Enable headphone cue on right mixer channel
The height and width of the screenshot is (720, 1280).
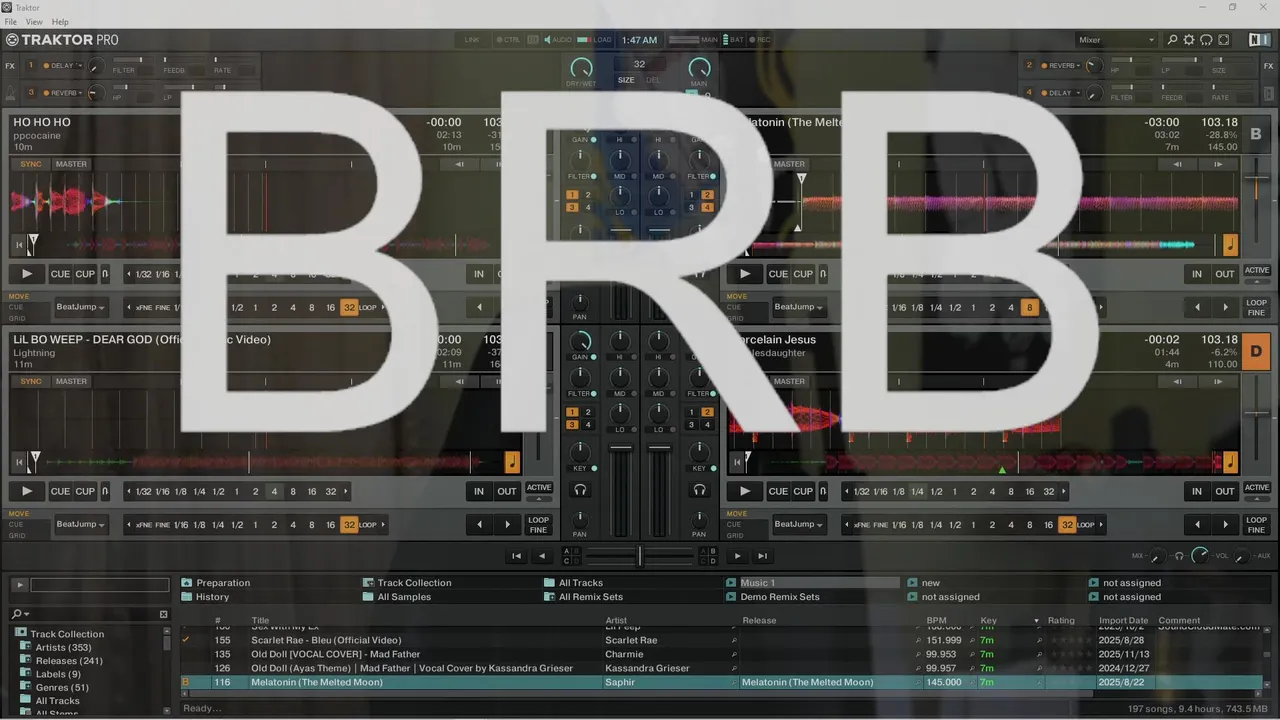point(699,490)
